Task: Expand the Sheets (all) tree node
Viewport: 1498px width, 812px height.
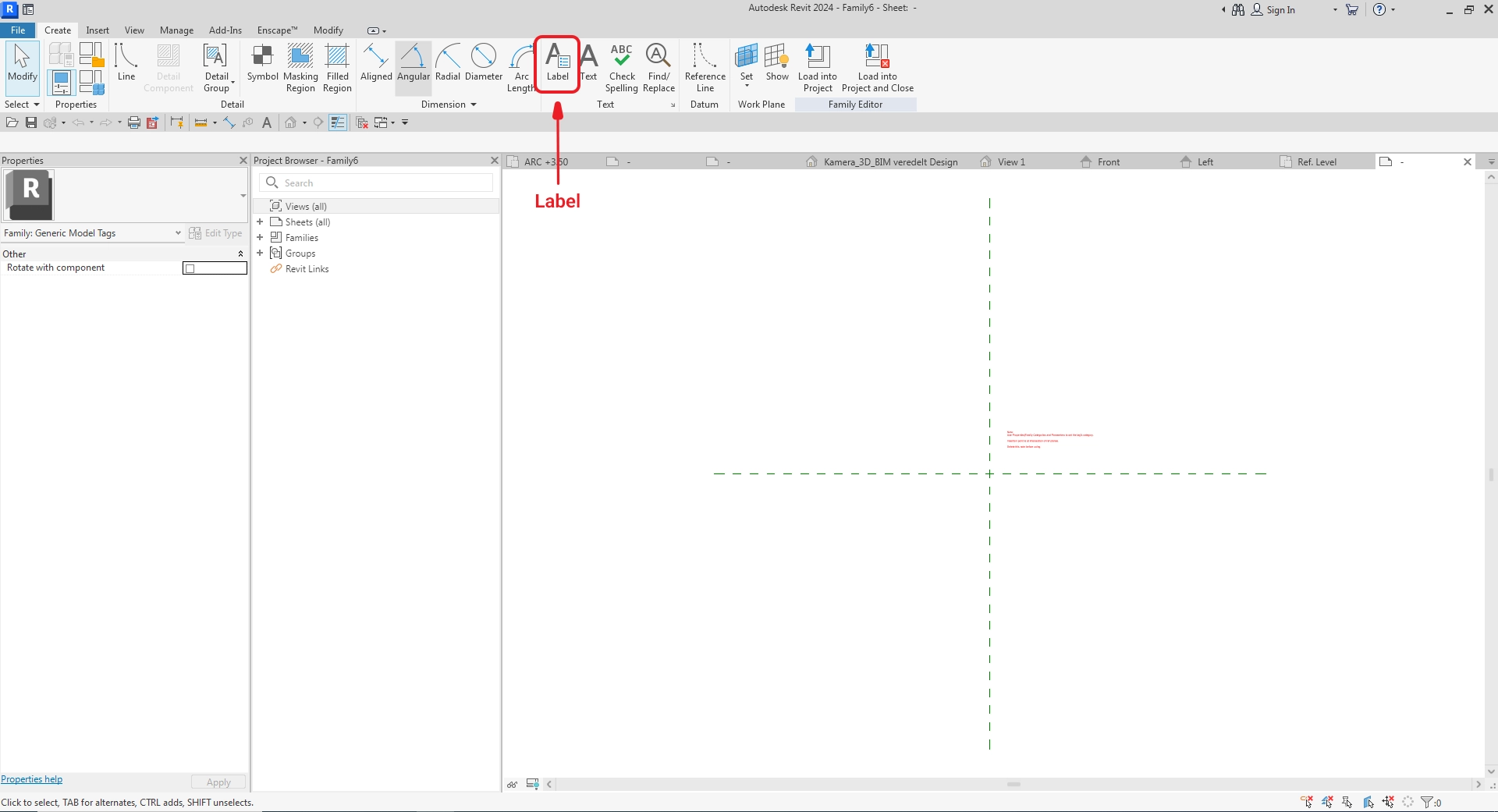Action: (x=260, y=222)
